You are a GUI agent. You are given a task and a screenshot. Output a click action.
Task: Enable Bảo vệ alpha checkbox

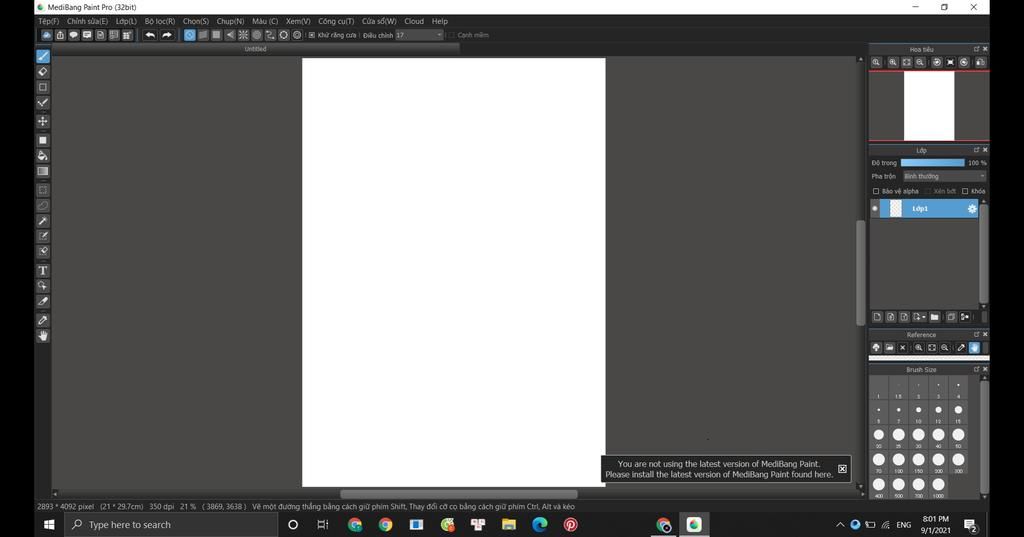pos(876,191)
